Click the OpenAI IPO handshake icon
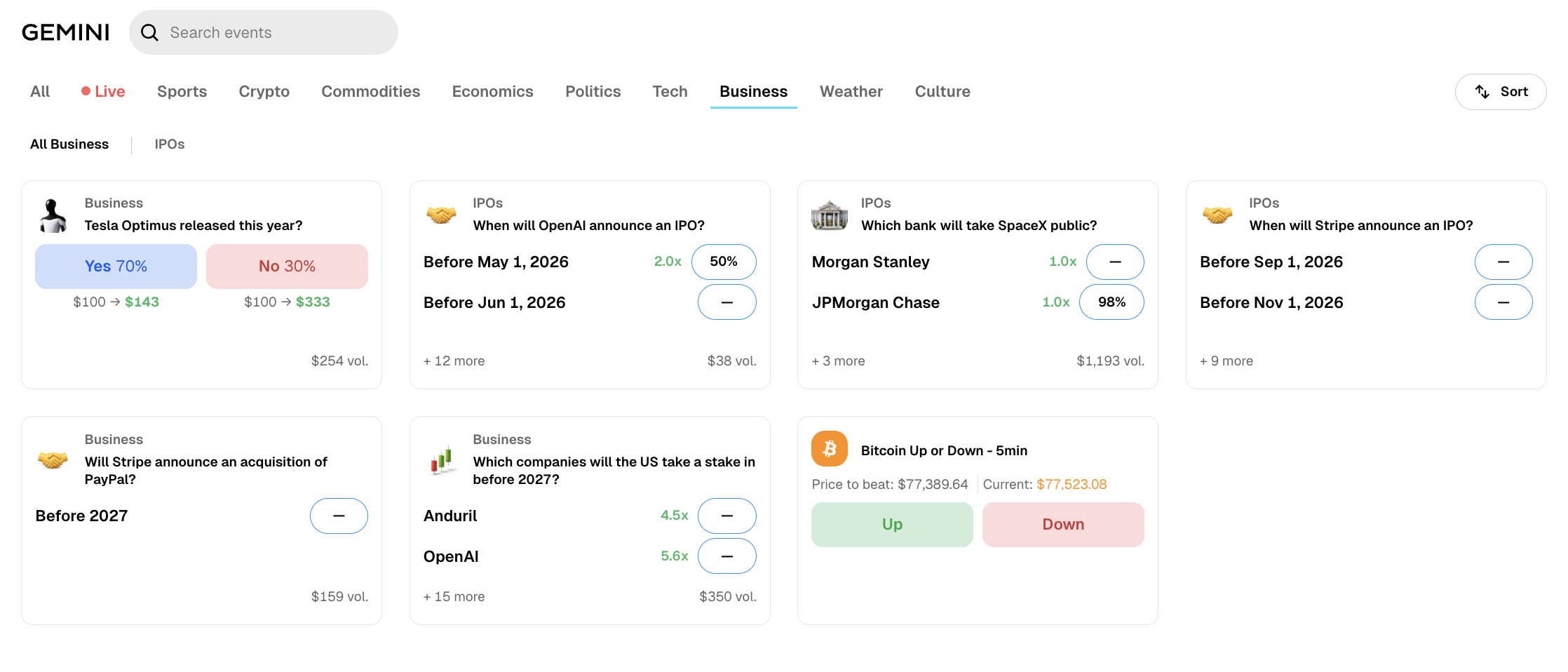The image size is (1568, 672). click(x=441, y=215)
